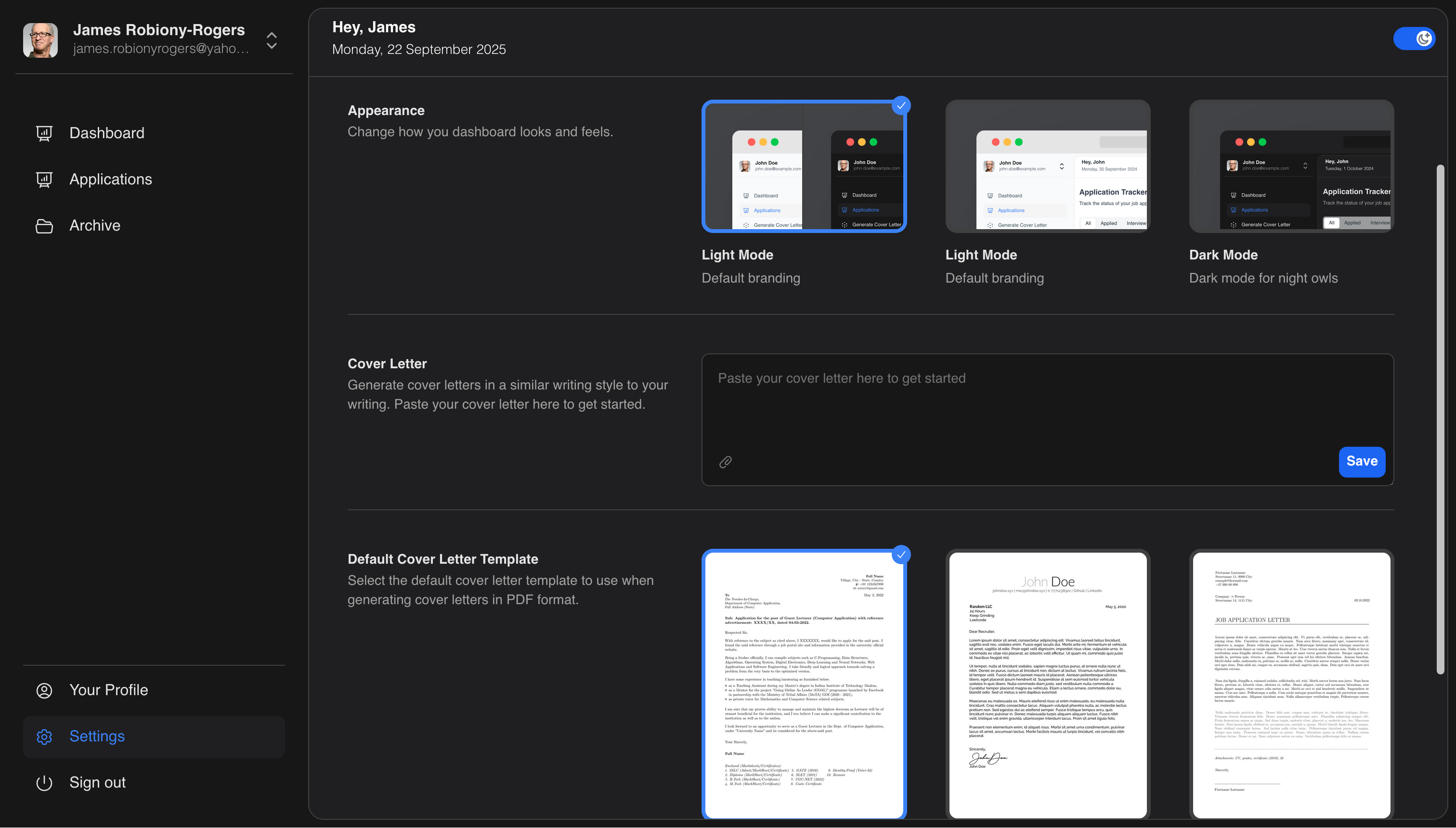Select the Dashboard icon in the sidebar
The width and height of the screenshot is (1456, 828).
click(x=44, y=133)
